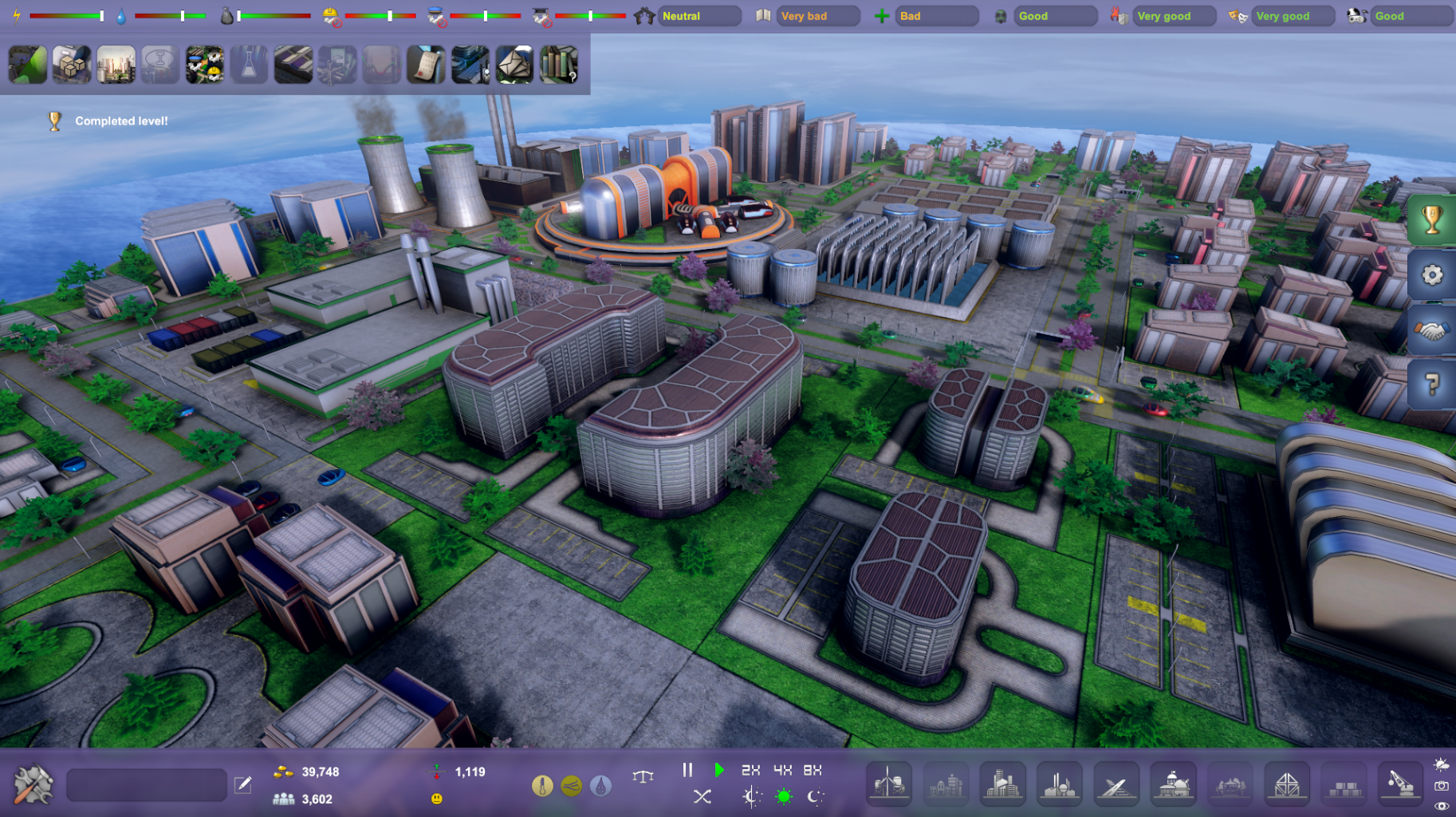Click the city name text field

pos(147,785)
